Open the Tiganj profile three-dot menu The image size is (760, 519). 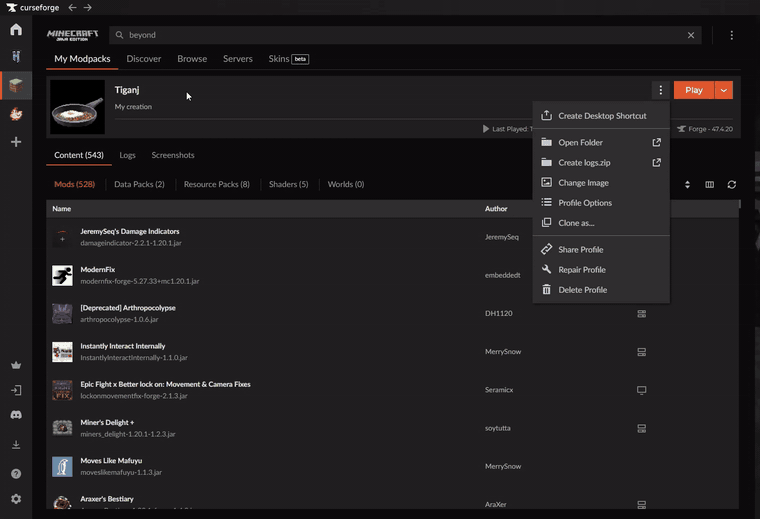660,90
